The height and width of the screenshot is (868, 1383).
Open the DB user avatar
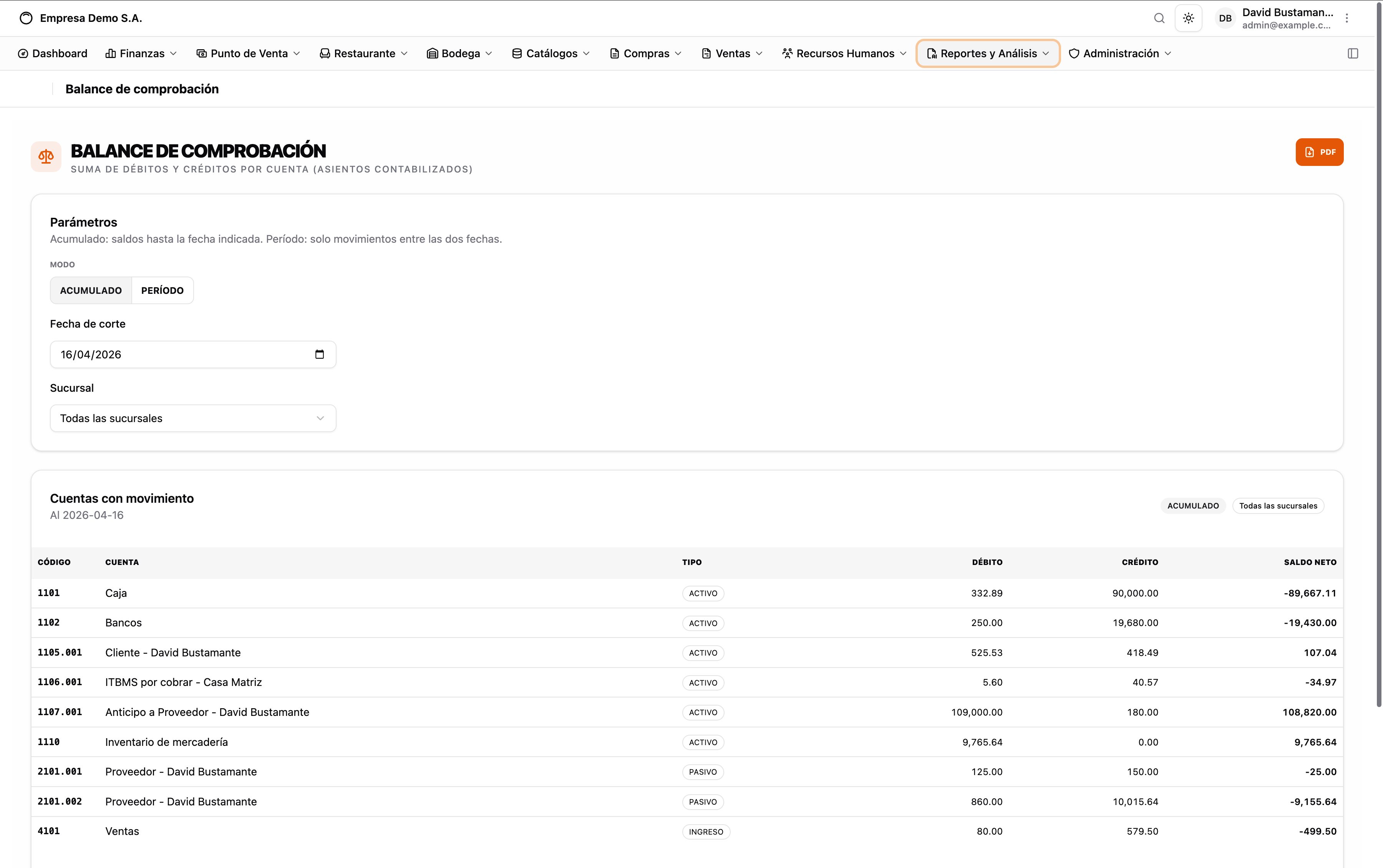pyautogui.click(x=1225, y=18)
